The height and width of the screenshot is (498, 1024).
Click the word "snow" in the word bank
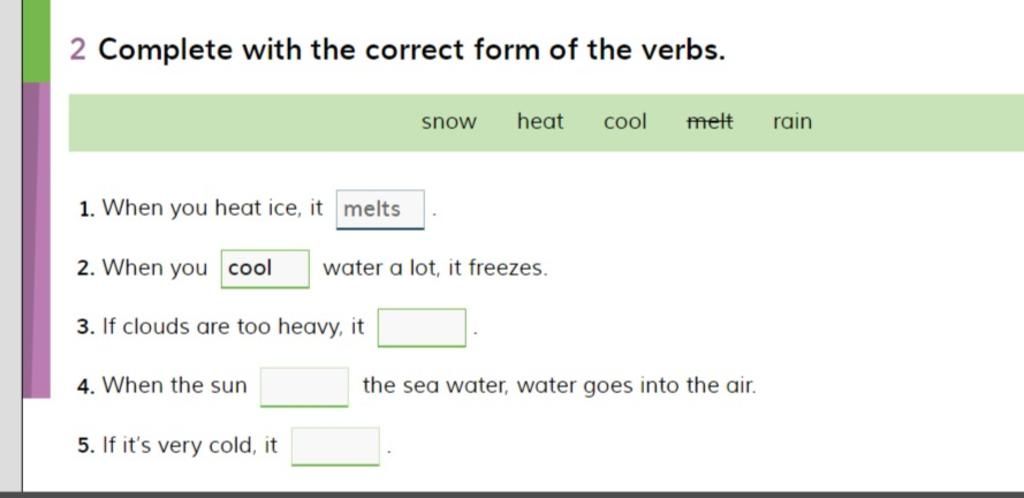coord(449,122)
